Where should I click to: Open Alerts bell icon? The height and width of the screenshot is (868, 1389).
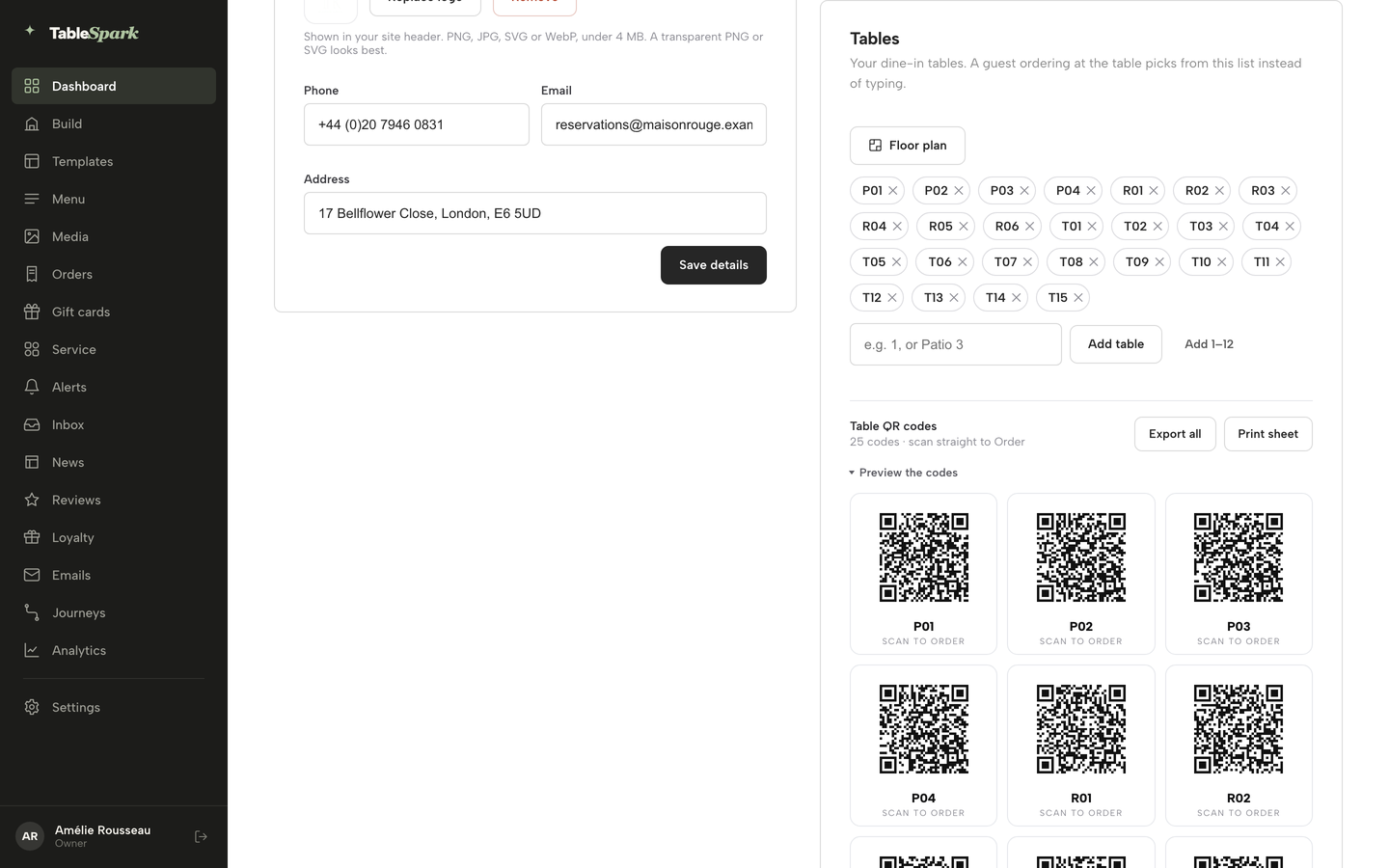tap(32, 387)
